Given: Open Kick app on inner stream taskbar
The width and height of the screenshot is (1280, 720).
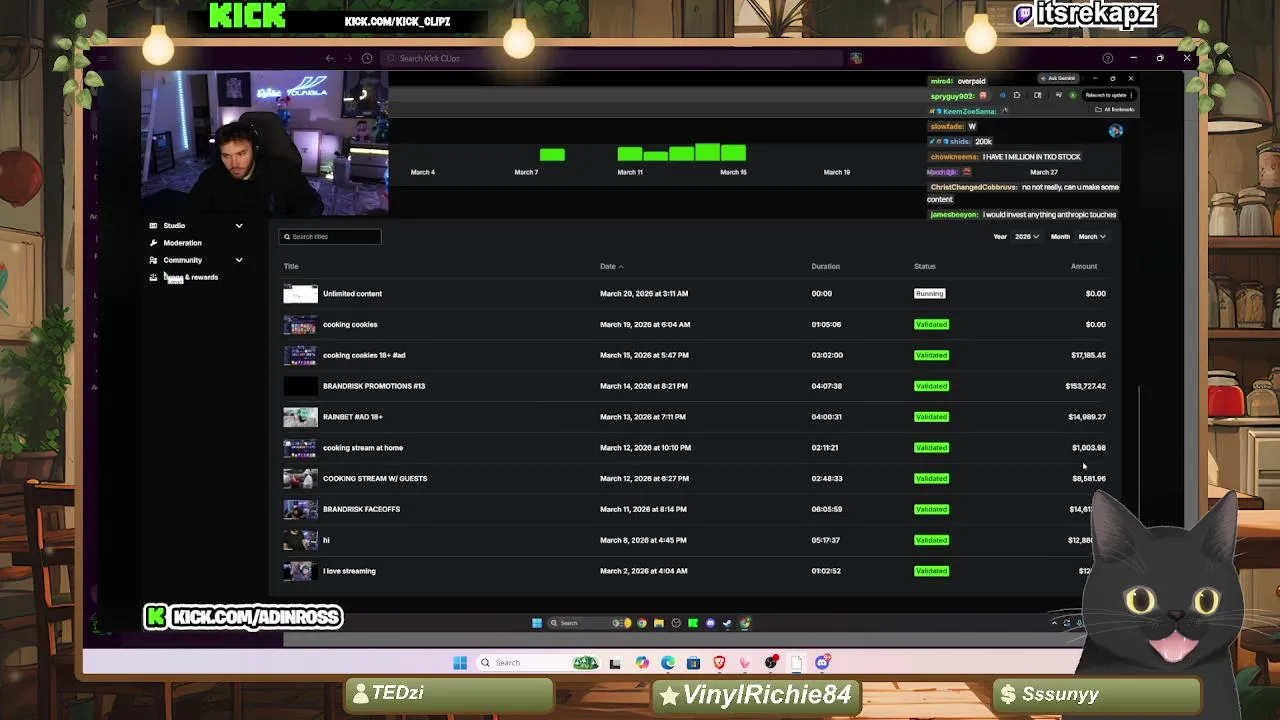Looking at the screenshot, I should [x=693, y=623].
